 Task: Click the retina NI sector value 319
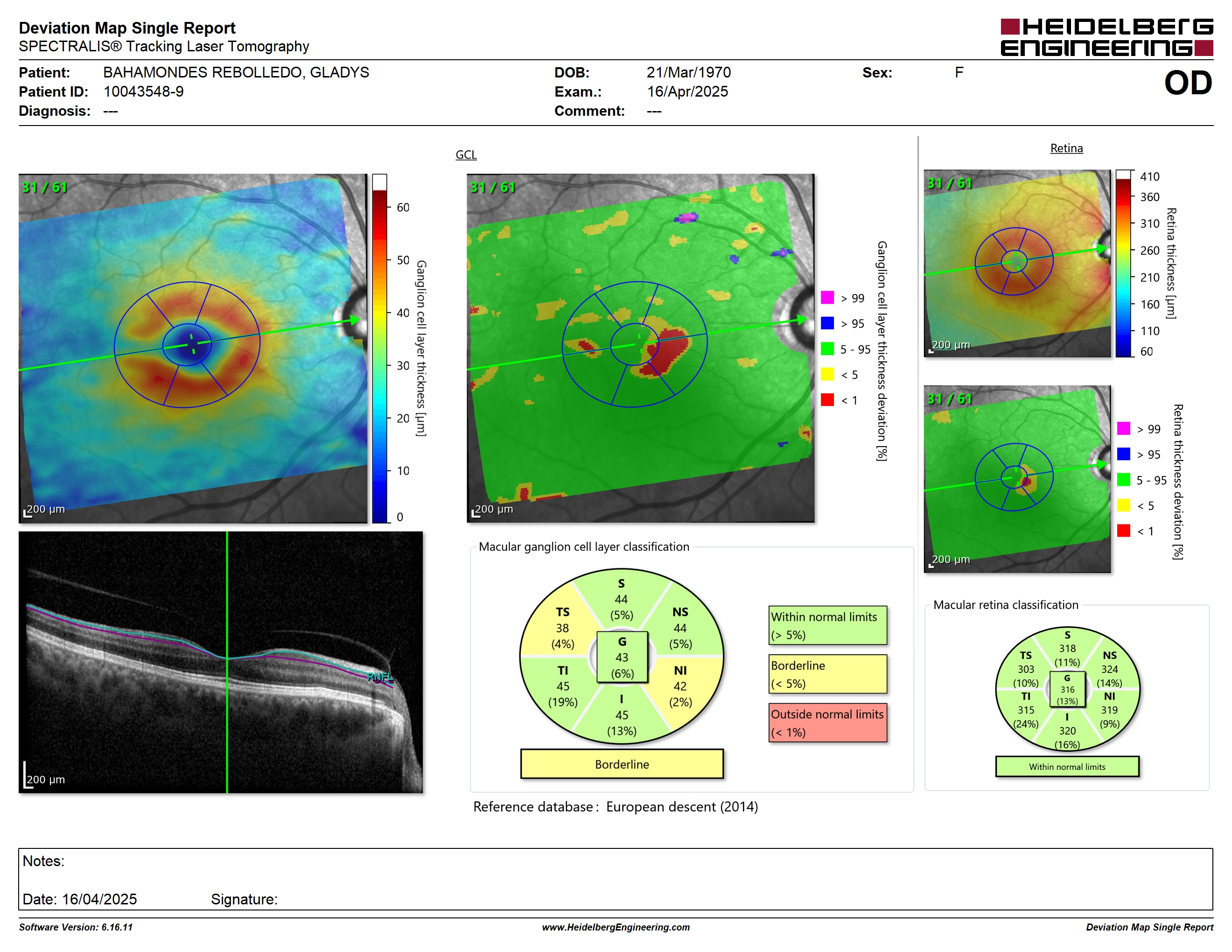[x=1110, y=710]
